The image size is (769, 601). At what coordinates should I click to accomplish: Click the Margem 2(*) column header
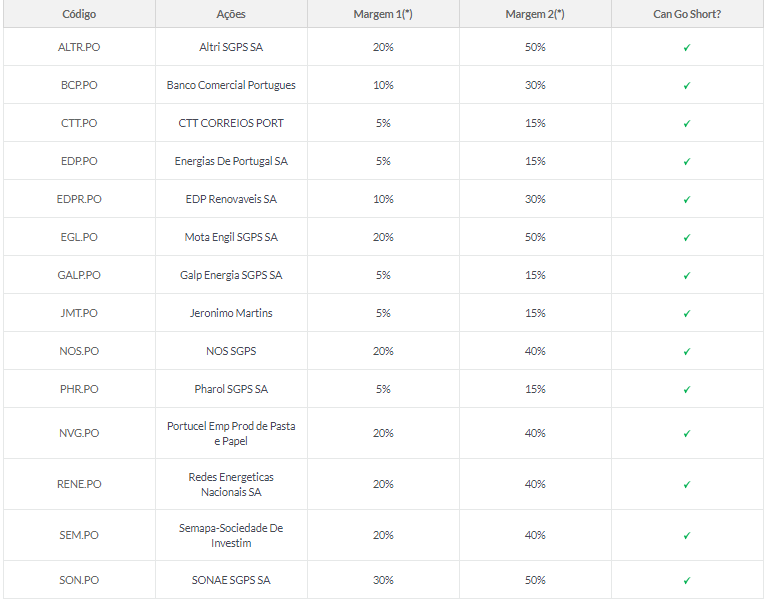click(535, 14)
